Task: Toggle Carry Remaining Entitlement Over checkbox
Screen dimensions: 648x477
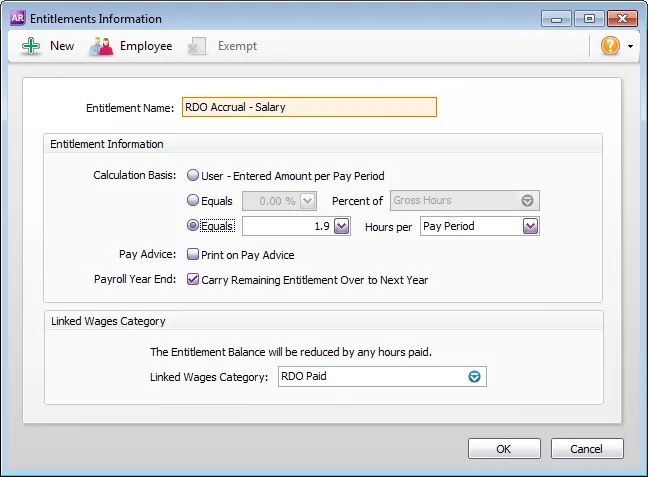Action: (x=193, y=279)
